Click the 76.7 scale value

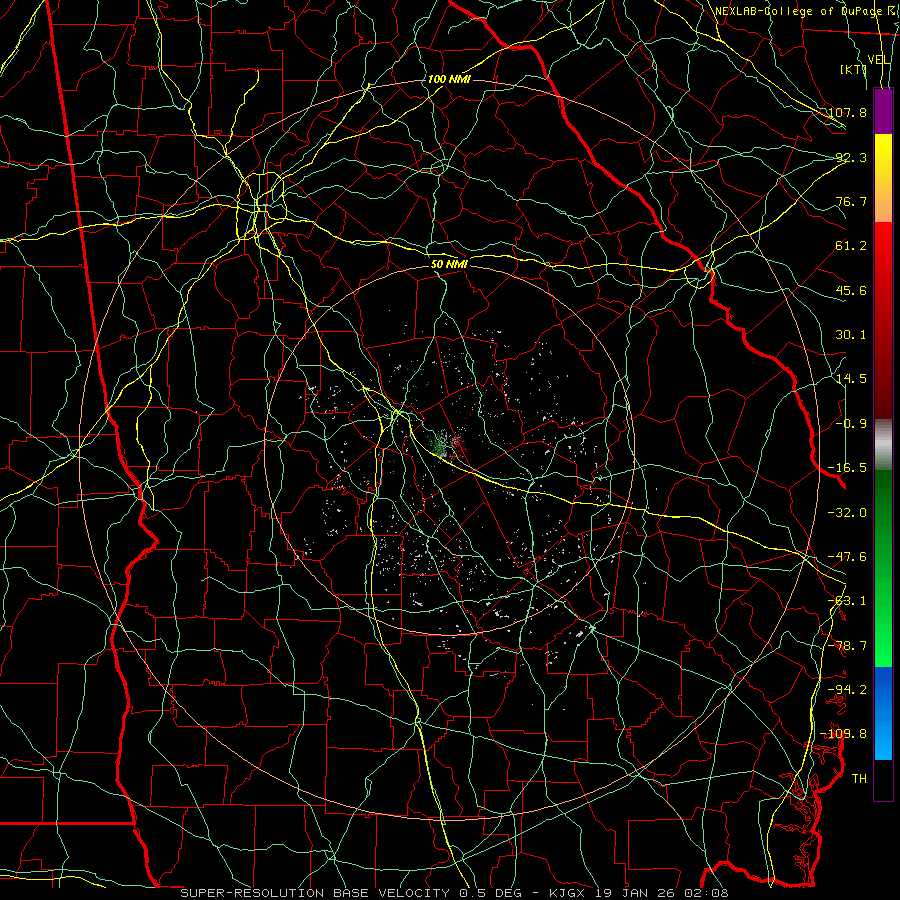(x=851, y=201)
